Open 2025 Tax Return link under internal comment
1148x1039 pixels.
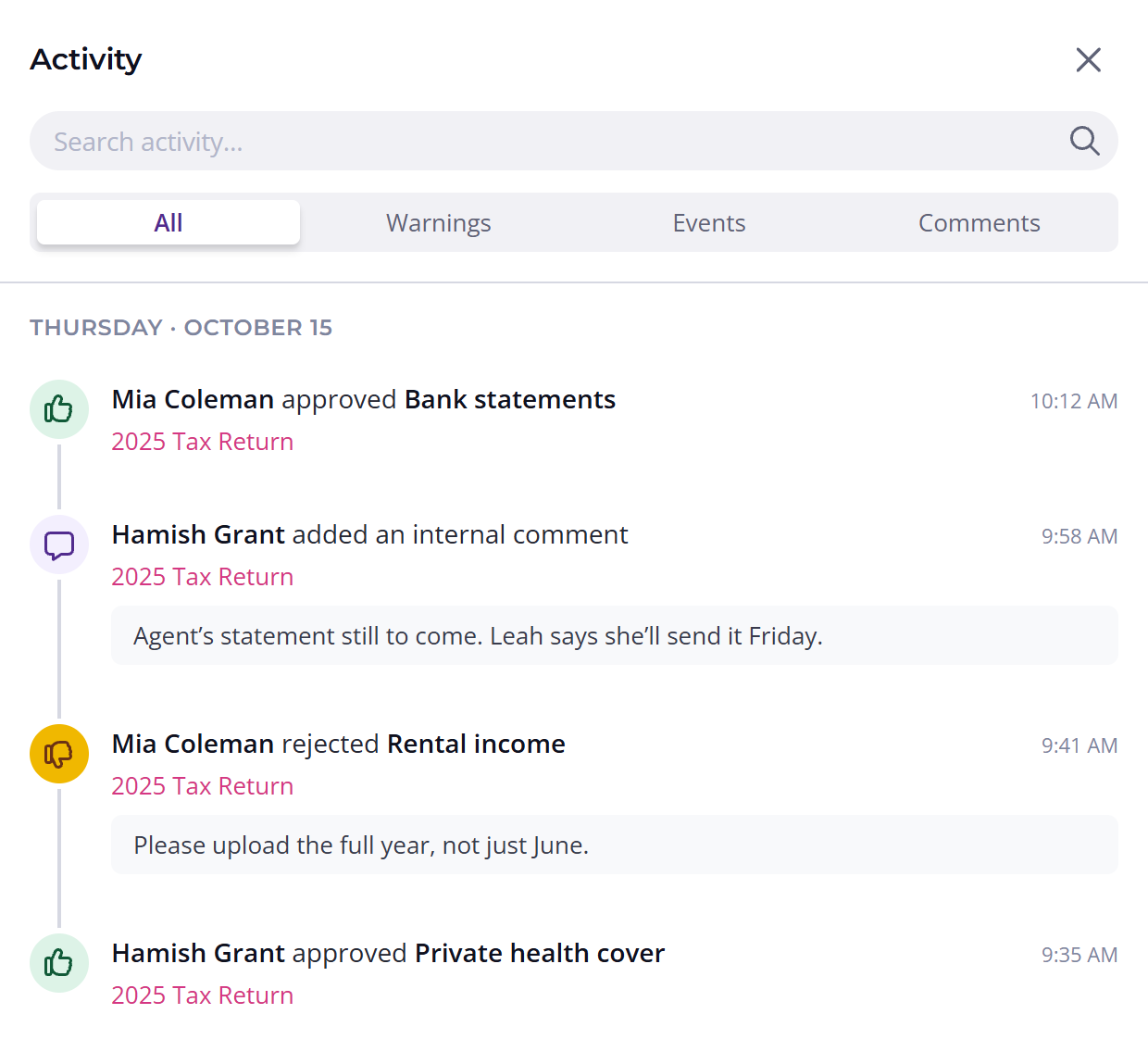202,577
